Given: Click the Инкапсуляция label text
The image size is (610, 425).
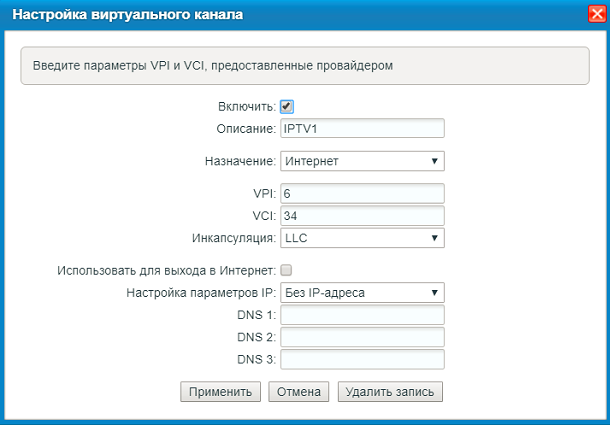Looking at the screenshot, I should pos(233,239).
